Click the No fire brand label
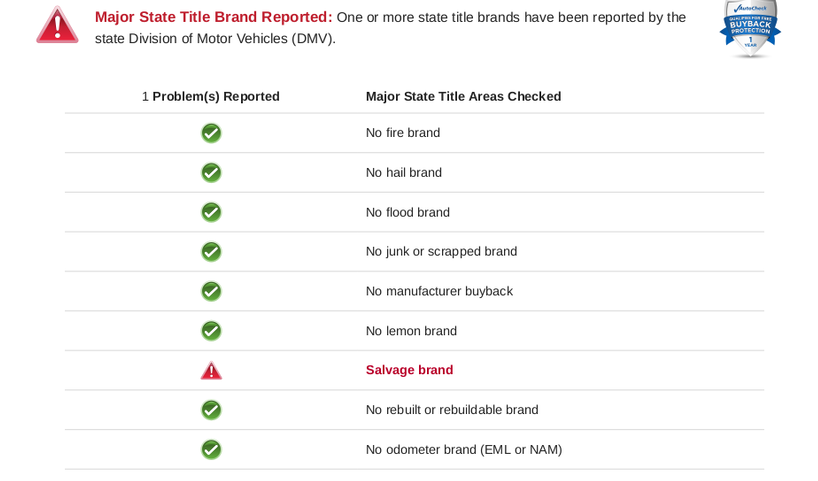Viewport: 818px width, 481px height. pyautogui.click(x=403, y=133)
